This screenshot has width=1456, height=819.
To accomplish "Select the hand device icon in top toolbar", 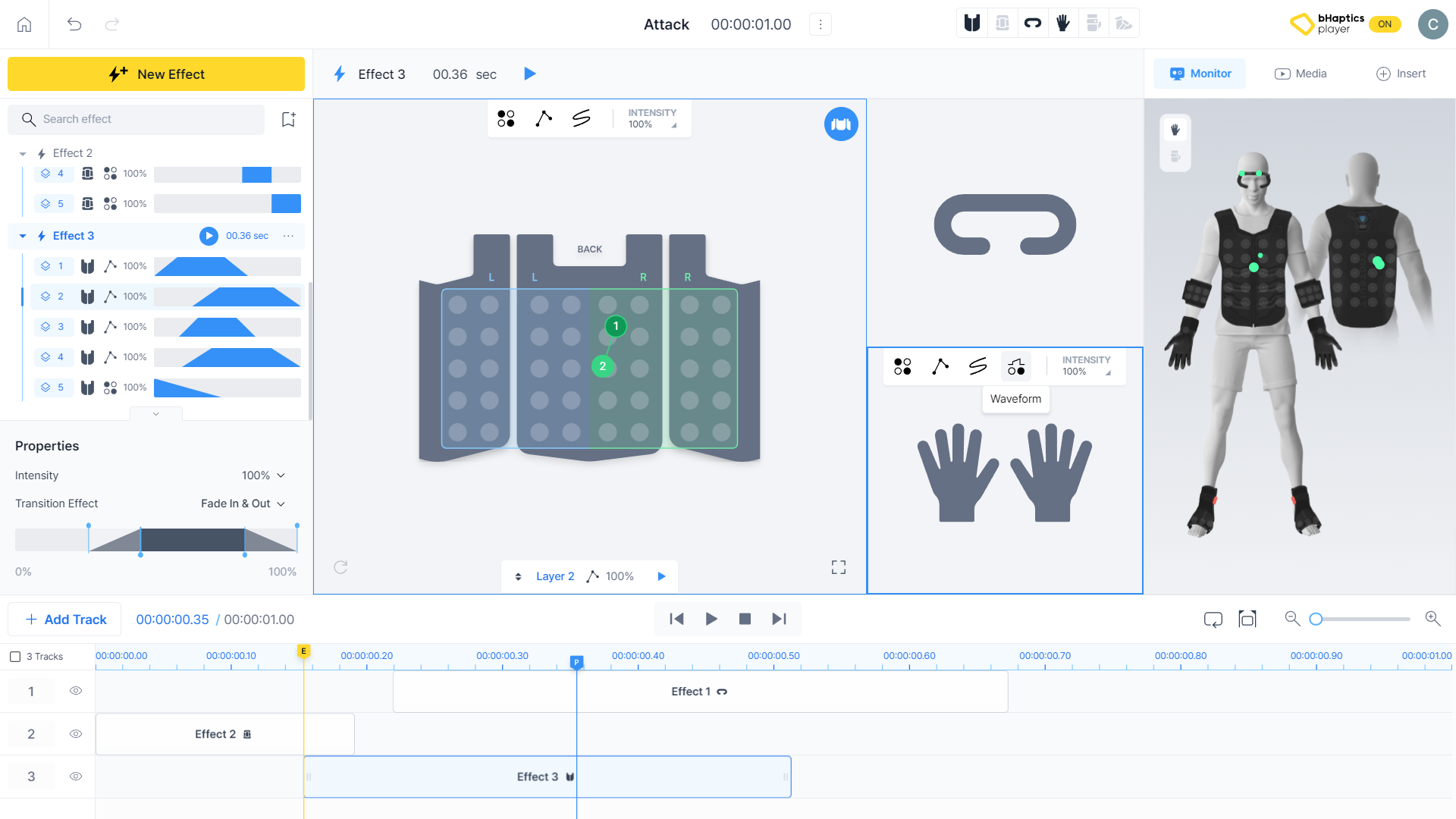I will click(1094, 24).
